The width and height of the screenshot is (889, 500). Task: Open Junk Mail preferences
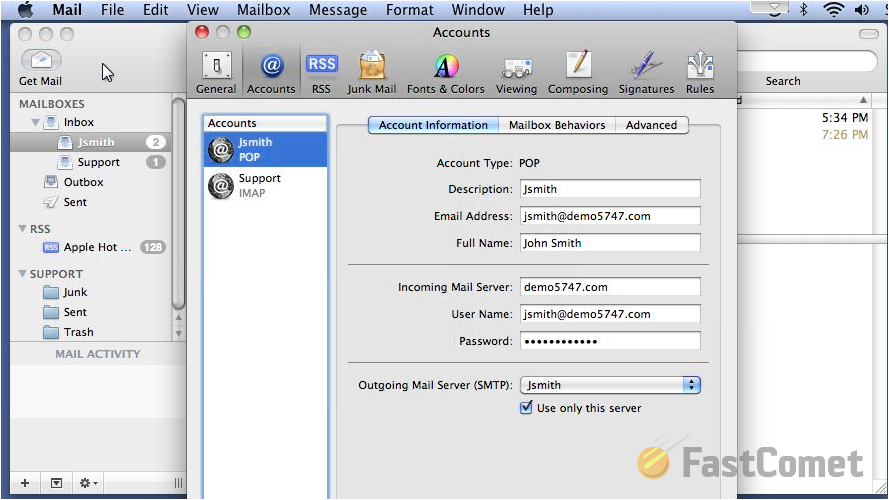(x=372, y=73)
